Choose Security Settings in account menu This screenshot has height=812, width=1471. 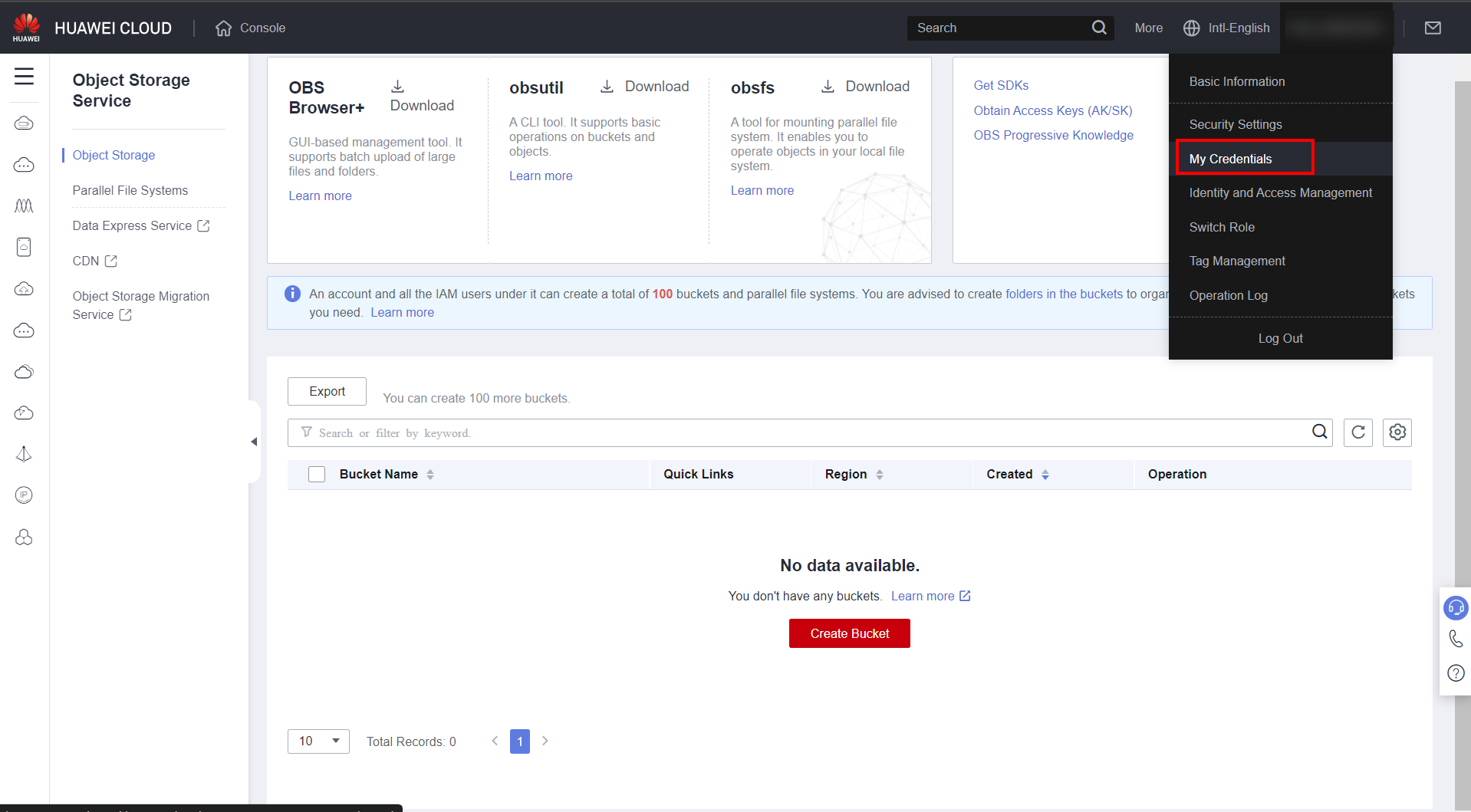[x=1235, y=124]
